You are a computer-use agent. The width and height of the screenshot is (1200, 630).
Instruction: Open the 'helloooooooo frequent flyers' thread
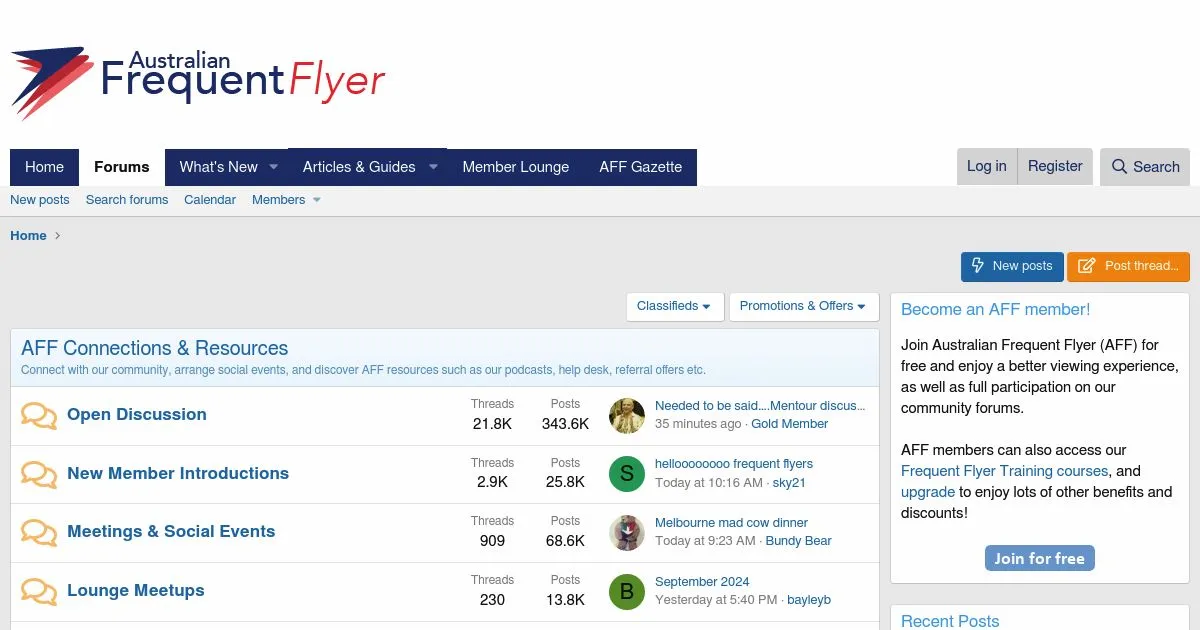[x=734, y=464]
